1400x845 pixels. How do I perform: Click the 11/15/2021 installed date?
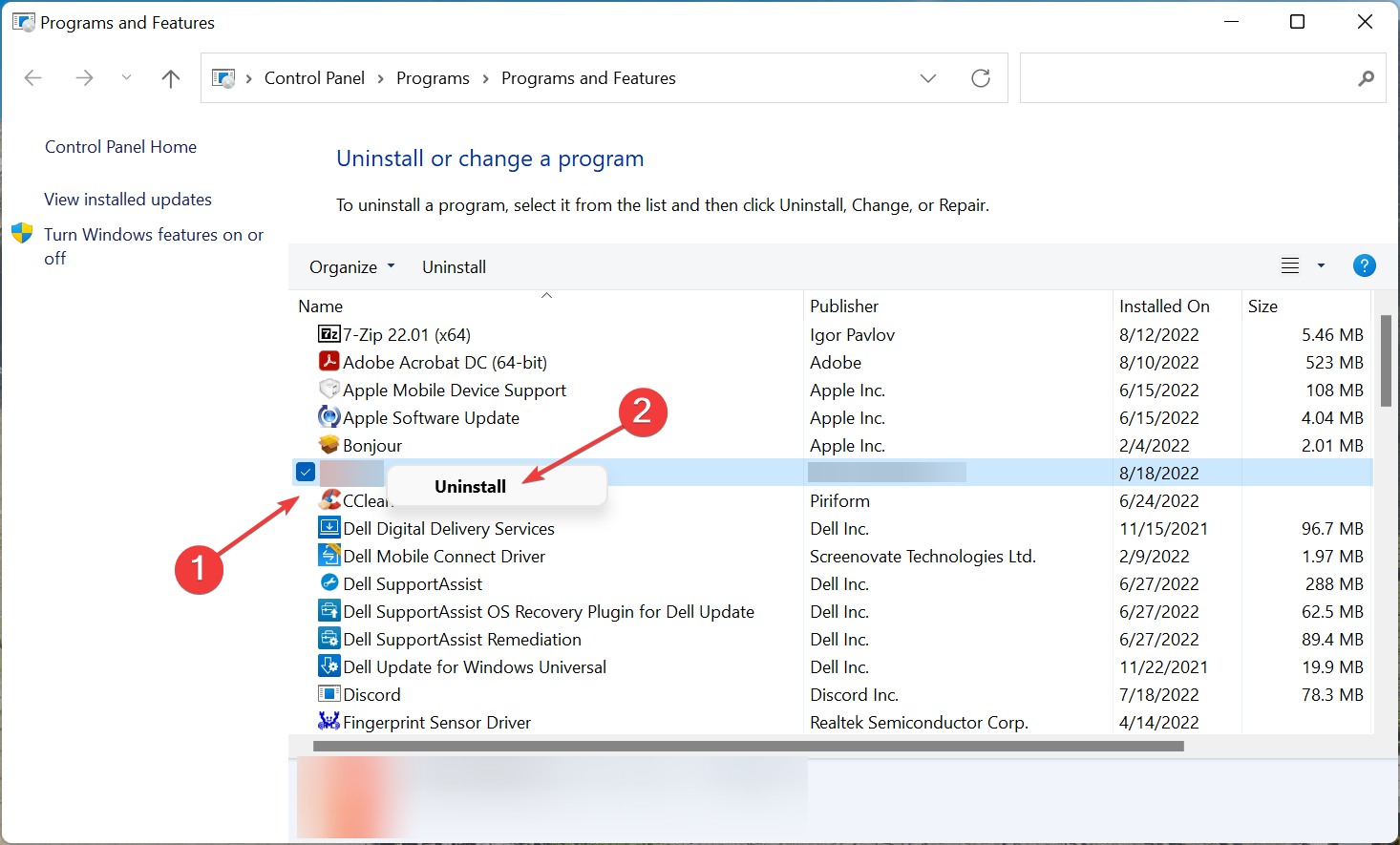[x=1163, y=529]
